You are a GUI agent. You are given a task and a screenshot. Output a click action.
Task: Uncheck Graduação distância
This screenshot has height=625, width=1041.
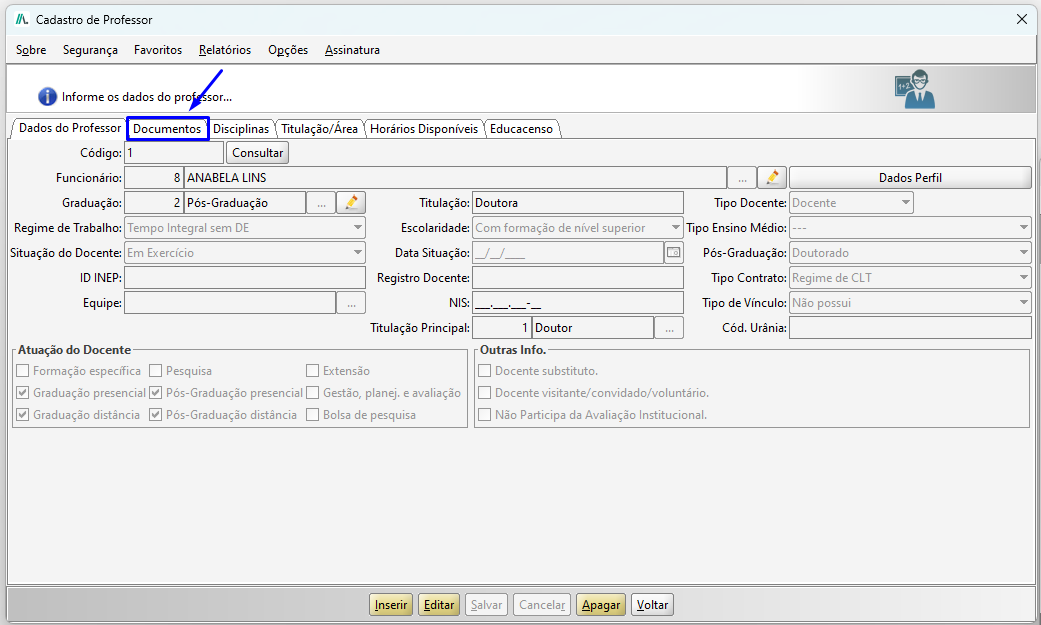click(x=23, y=414)
